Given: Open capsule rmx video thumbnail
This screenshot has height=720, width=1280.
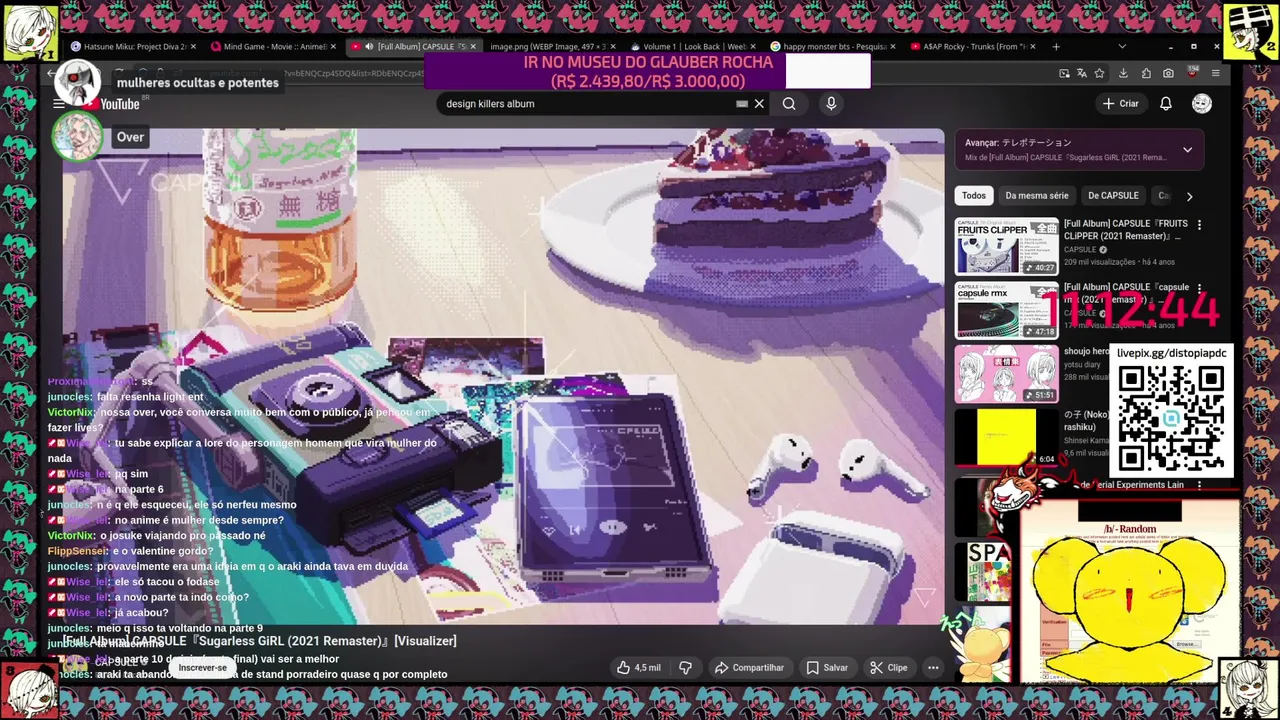Looking at the screenshot, I should [x=1006, y=310].
